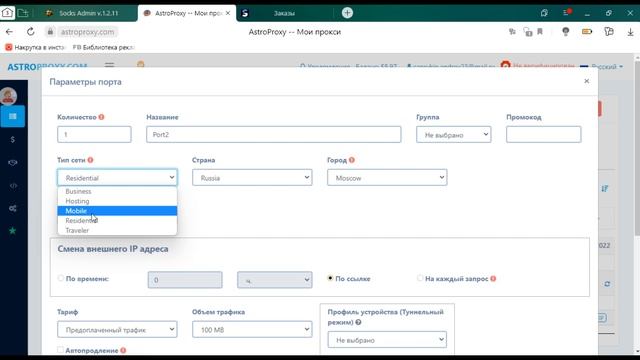640x360 pixels.
Task: Click the Промокод input field
Action: coord(544,134)
